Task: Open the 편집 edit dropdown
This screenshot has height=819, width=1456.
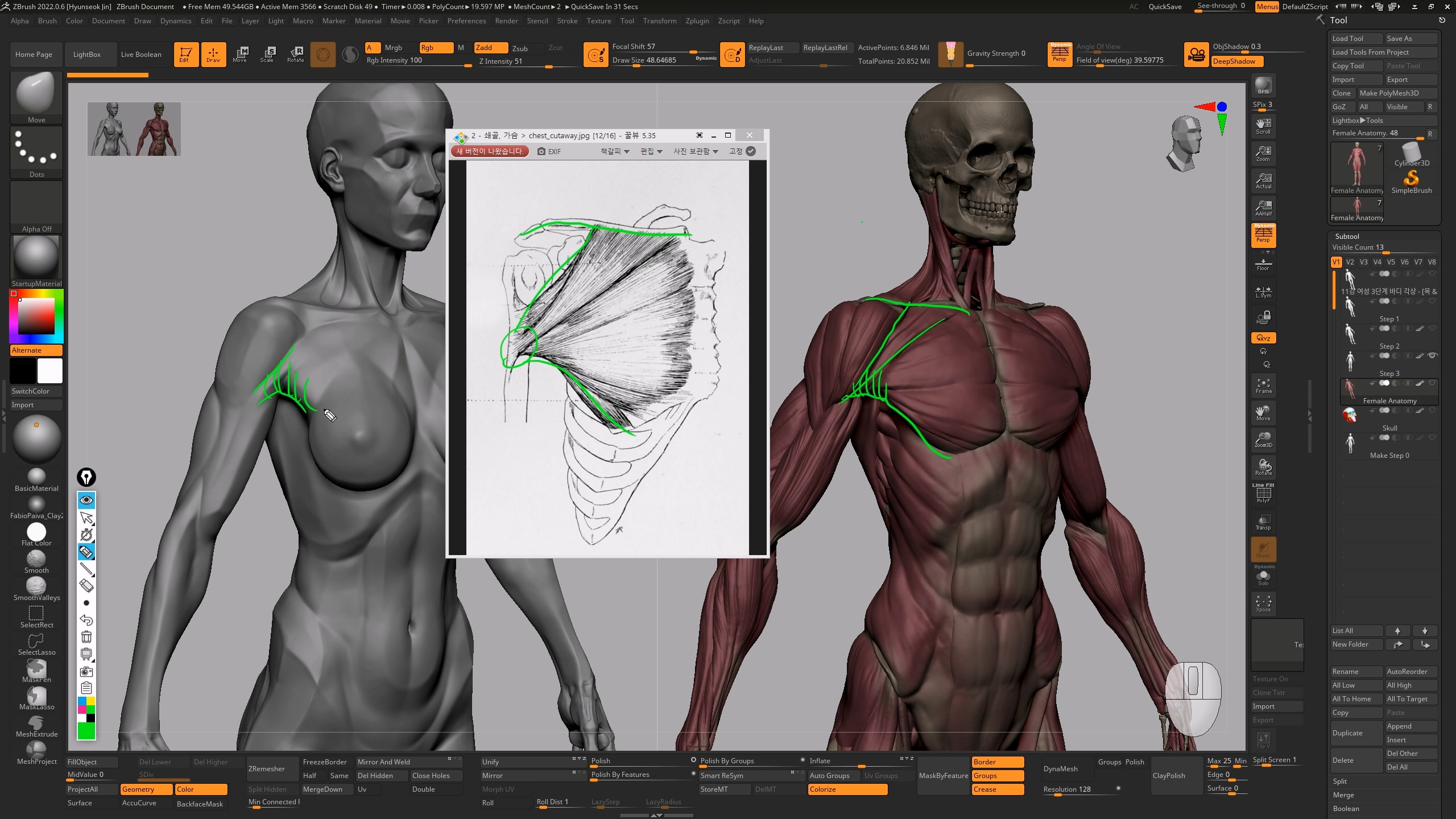Action: tap(651, 151)
